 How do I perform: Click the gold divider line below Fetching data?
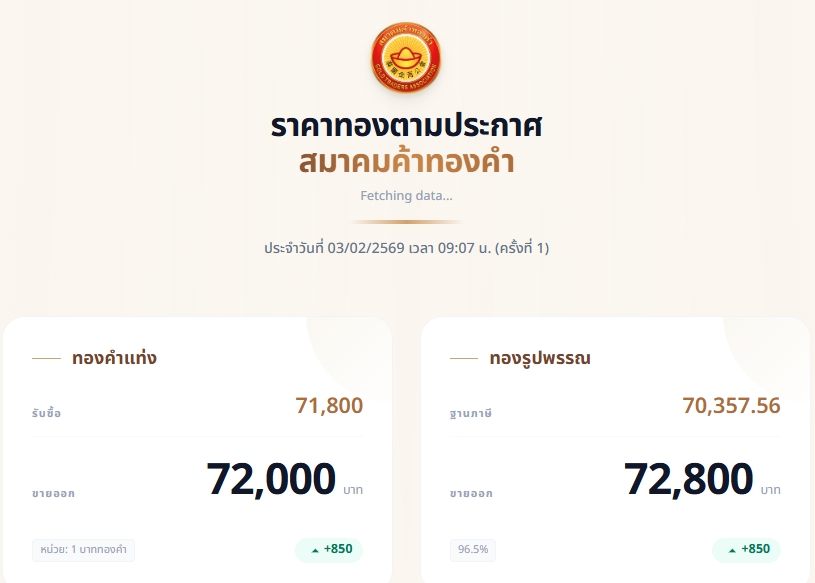pos(406,221)
